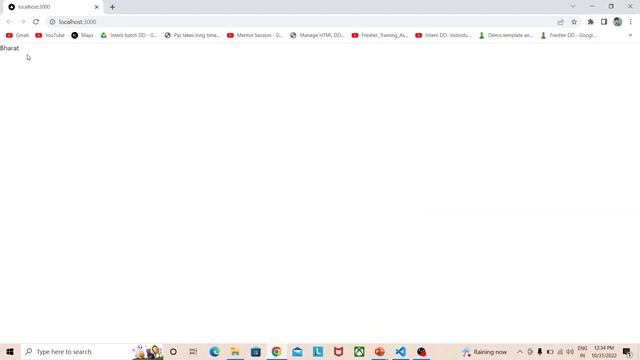The width and height of the screenshot is (640, 360).
Task: Open the notification center icon
Action: tap(627, 351)
